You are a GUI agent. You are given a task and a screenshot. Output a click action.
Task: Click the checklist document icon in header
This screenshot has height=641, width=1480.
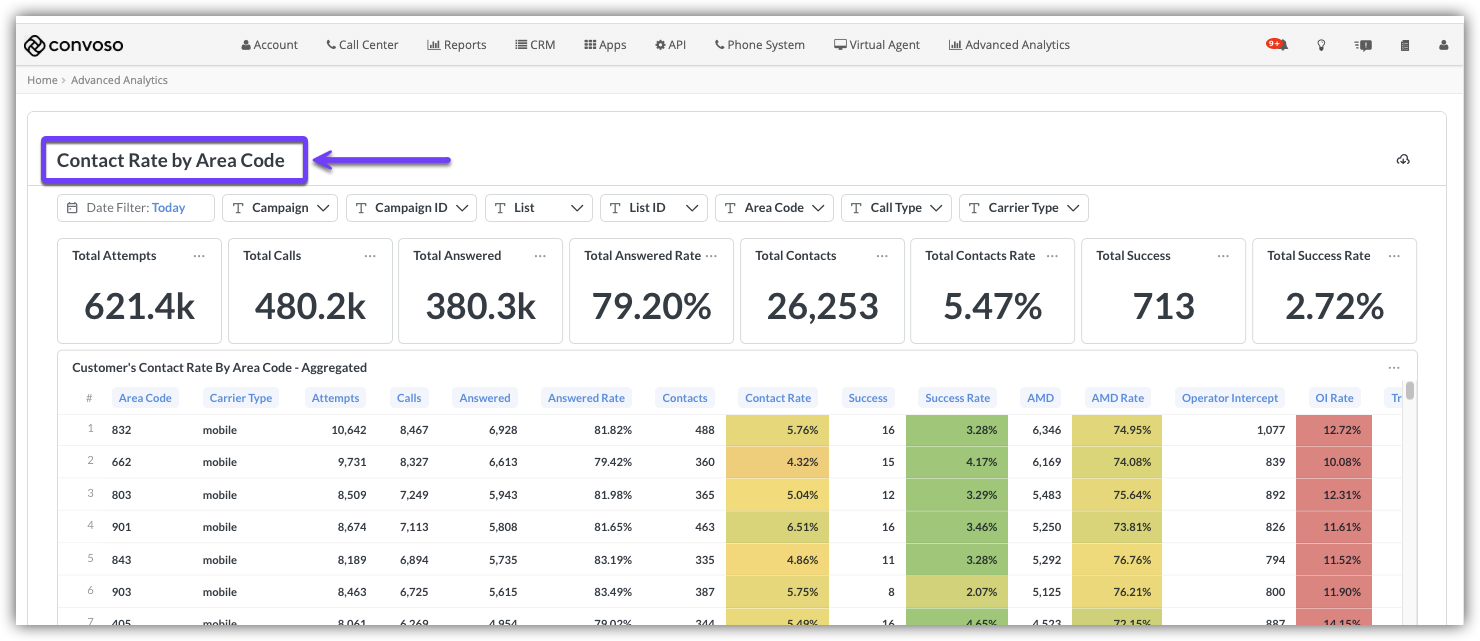pos(1404,45)
